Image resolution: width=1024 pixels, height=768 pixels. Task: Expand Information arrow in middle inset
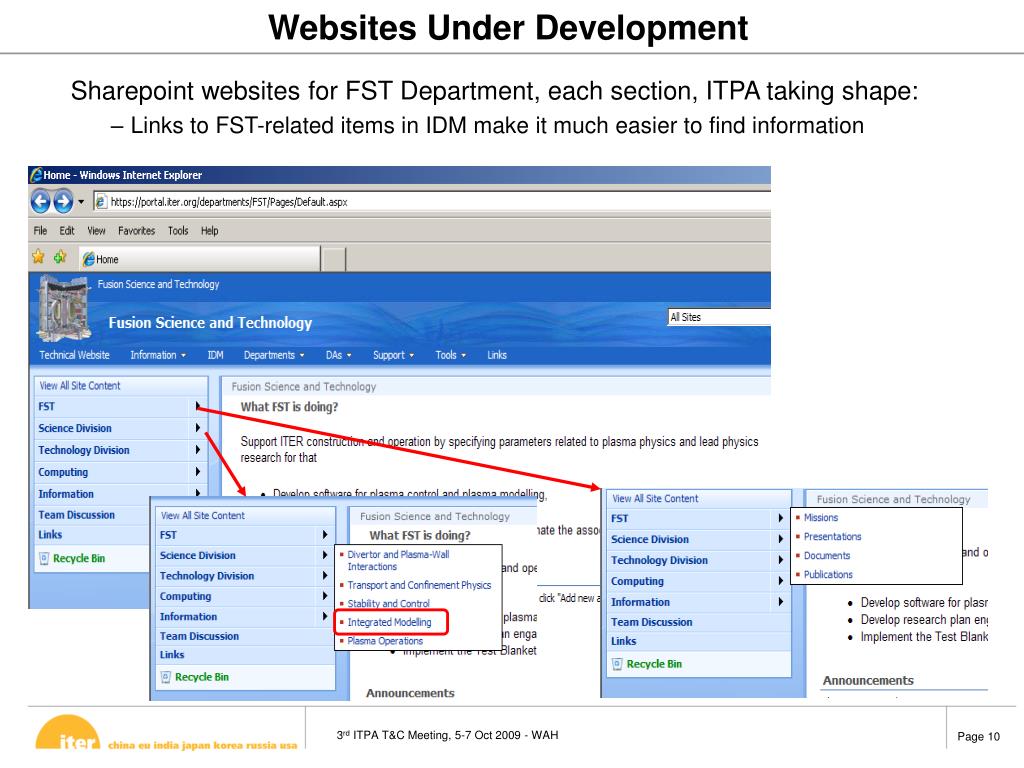(x=325, y=616)
